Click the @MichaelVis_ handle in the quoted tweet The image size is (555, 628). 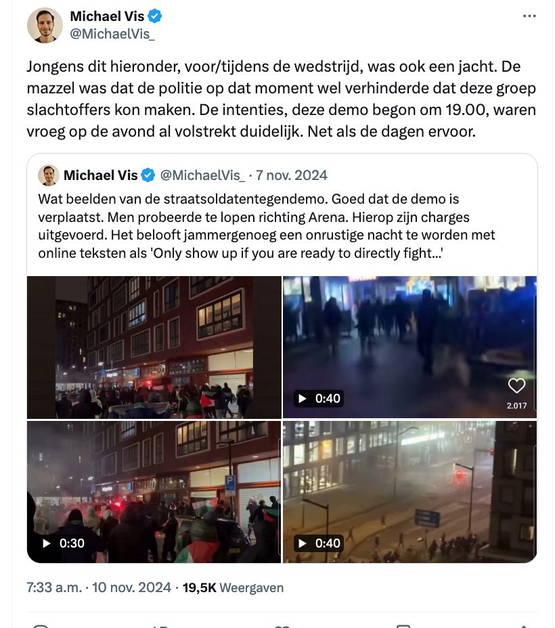203,175
